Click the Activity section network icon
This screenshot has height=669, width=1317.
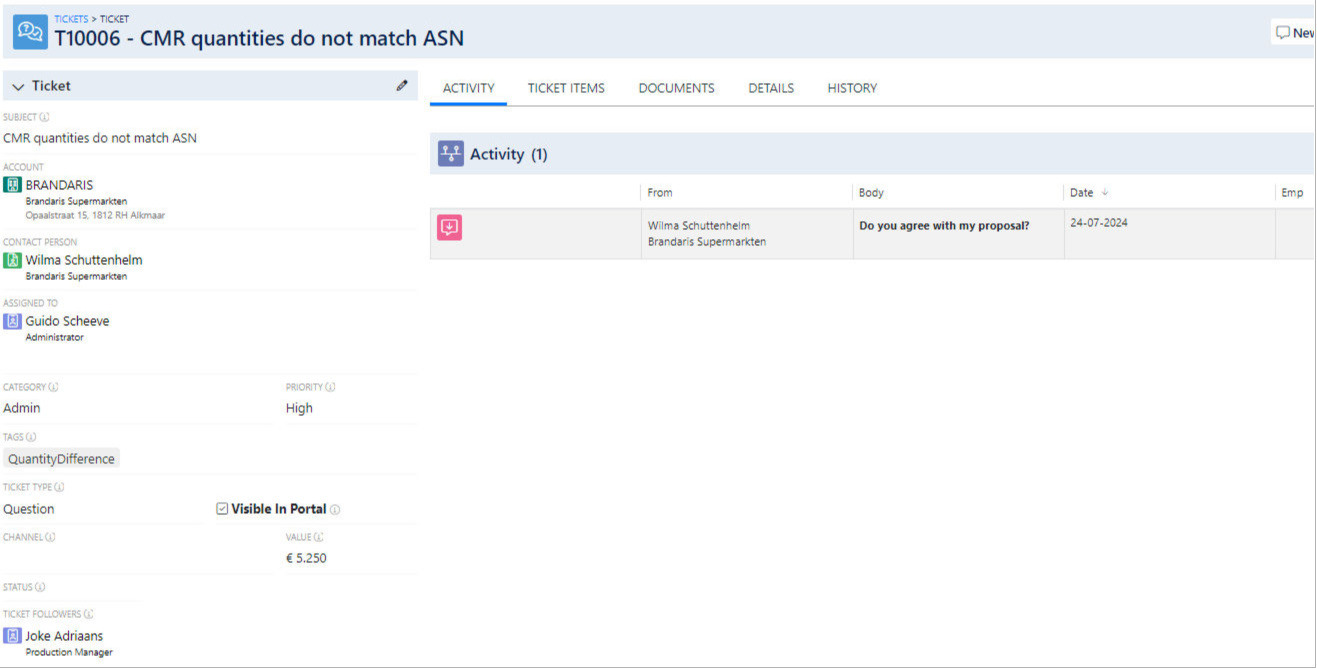click(450, 154)
